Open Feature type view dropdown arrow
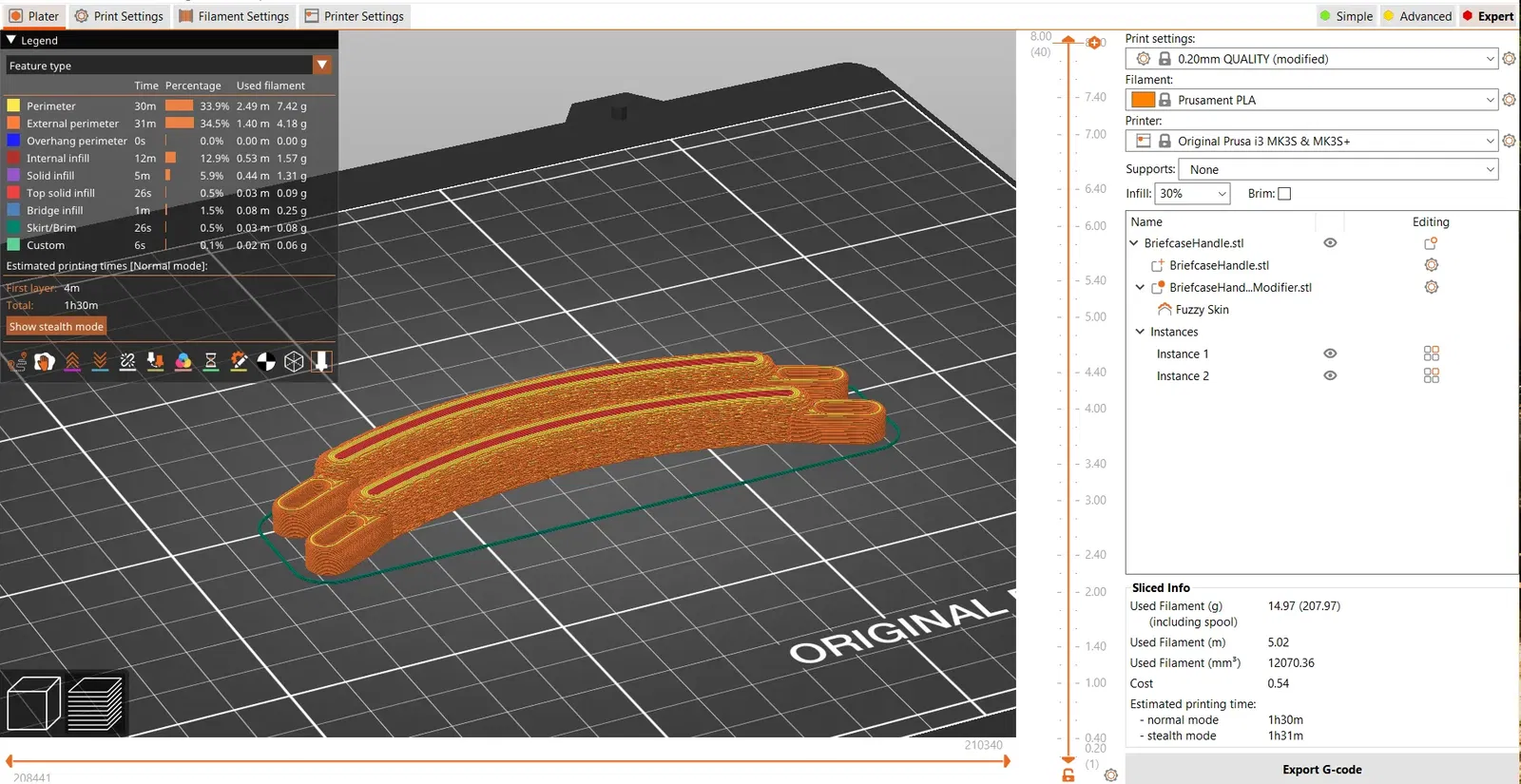This screenshot has height=784, width=1521. click(x=322, y=65)
